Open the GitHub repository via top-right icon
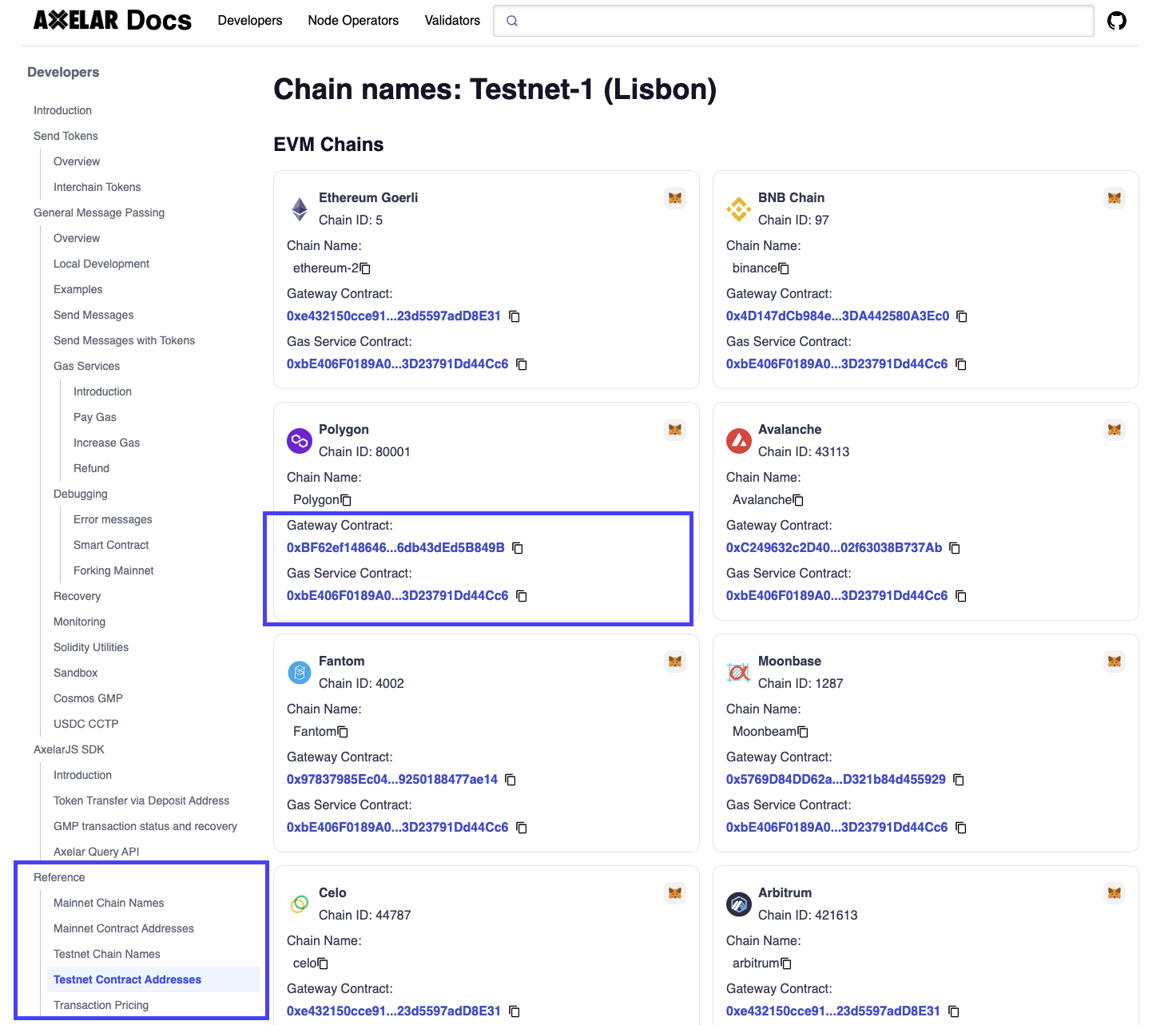The height and width of the screenshot is (1025, 1176). click(x=1116, y=20)
